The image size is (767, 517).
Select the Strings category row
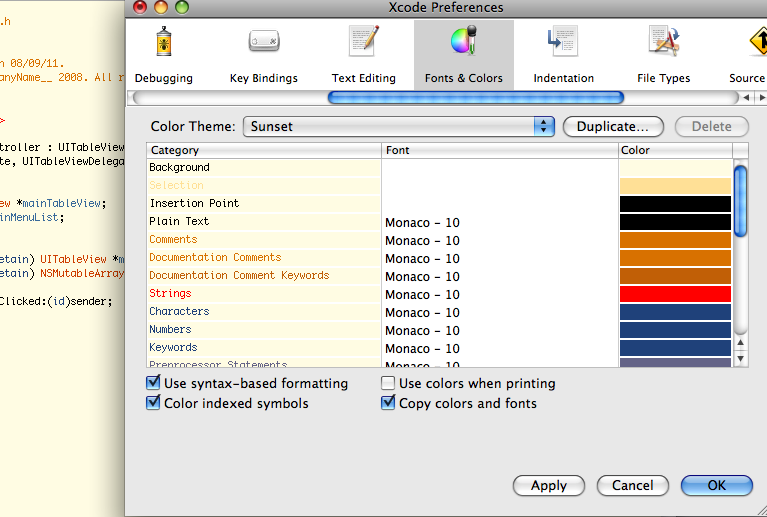tap(264, 294)
